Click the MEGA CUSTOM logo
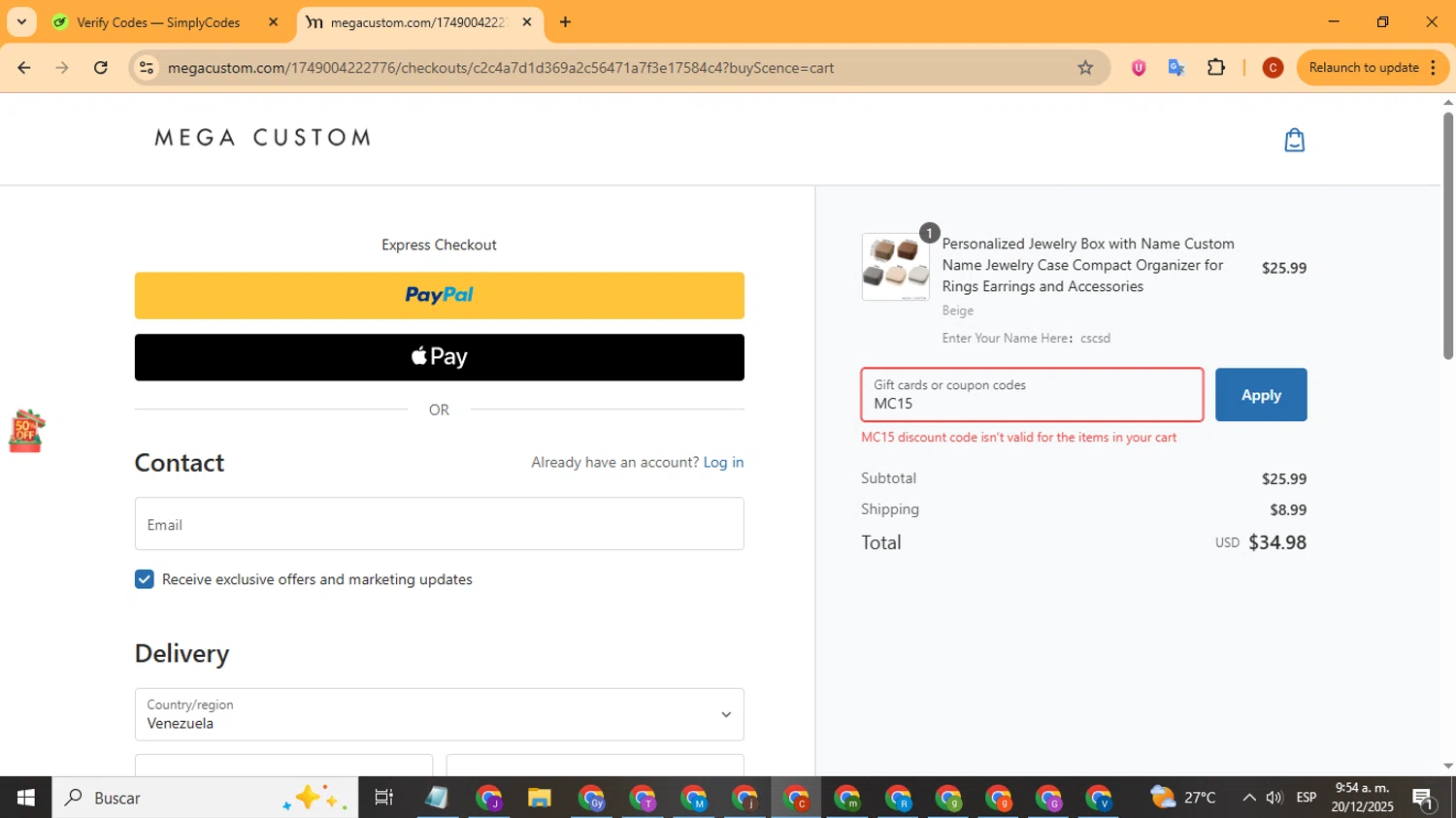 [263, 138]
